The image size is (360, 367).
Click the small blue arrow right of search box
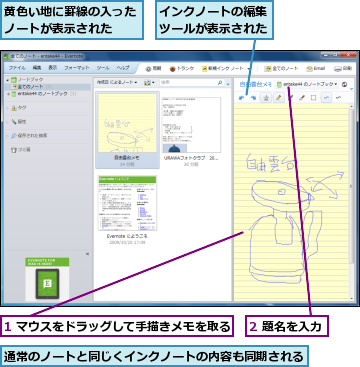[228, 84]
